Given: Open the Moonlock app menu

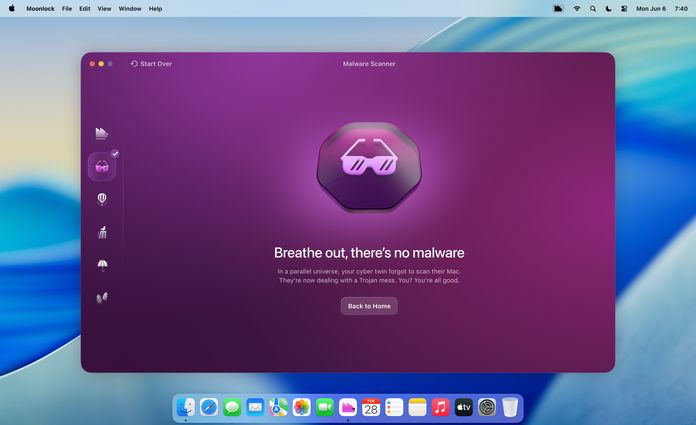Looking at the screenshot, I should 40,8.
